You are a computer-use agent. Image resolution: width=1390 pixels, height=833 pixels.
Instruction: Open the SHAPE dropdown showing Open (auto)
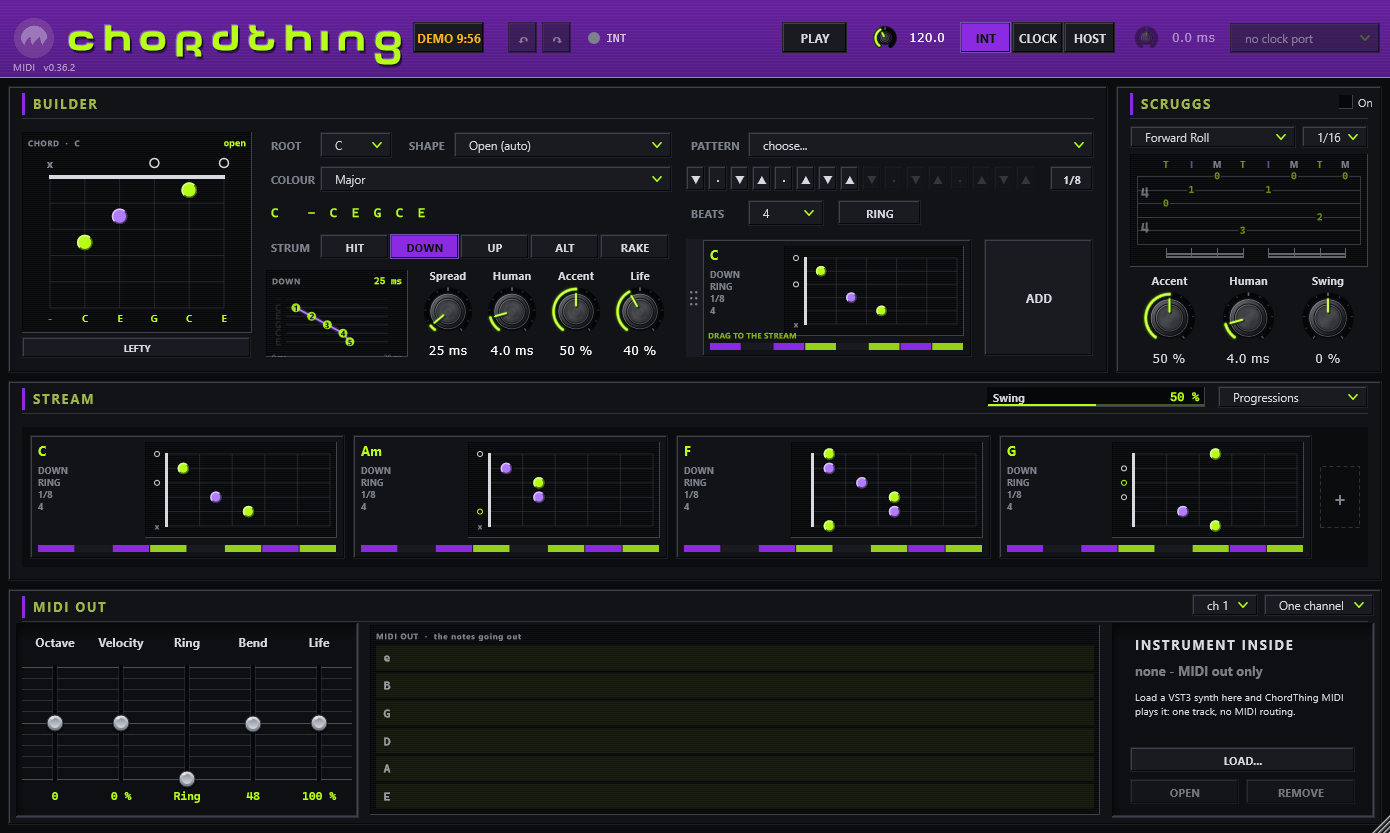pyautogui.click(x=562, y=146)
